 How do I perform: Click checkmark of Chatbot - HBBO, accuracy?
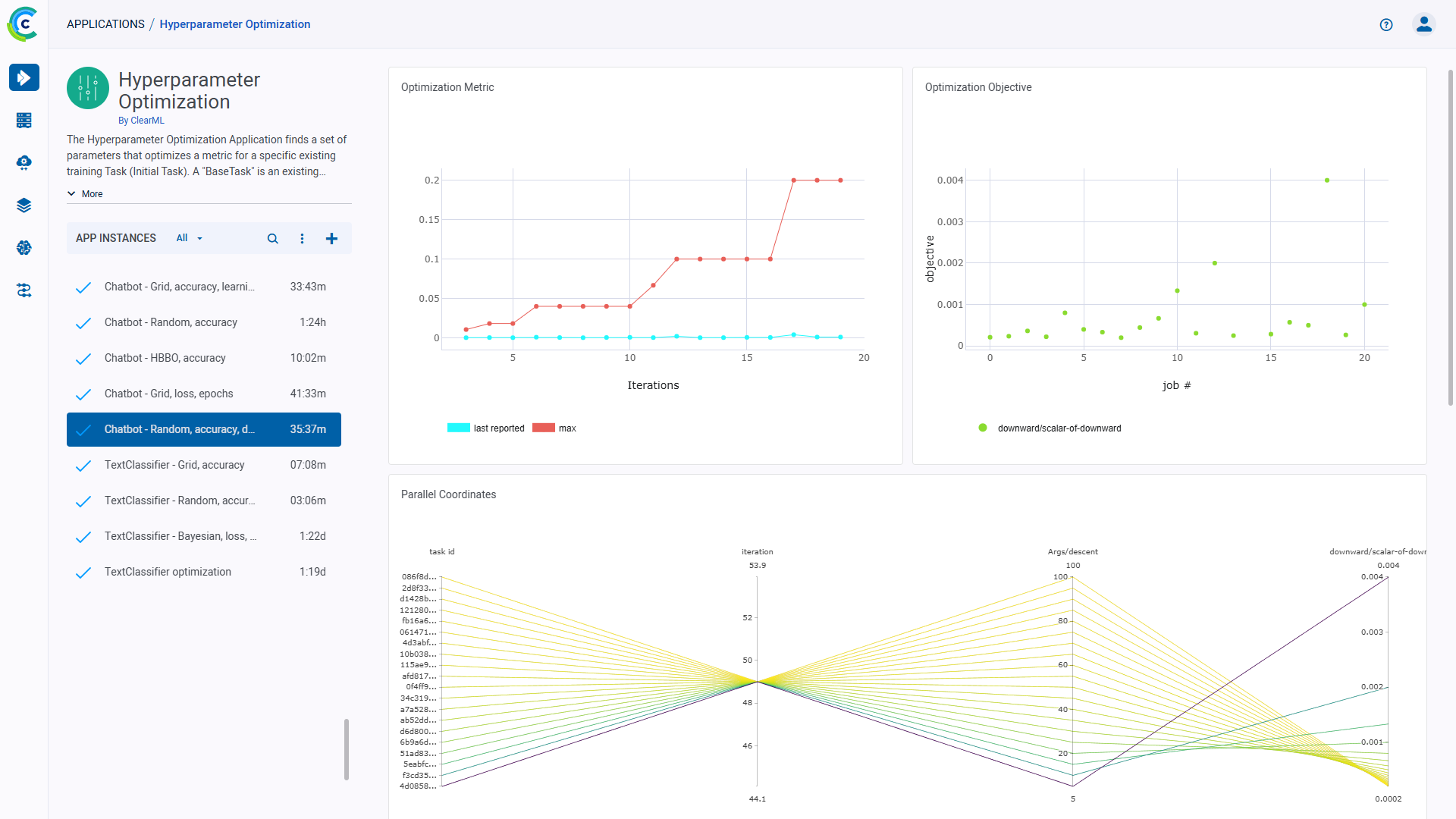pos(83,358)
